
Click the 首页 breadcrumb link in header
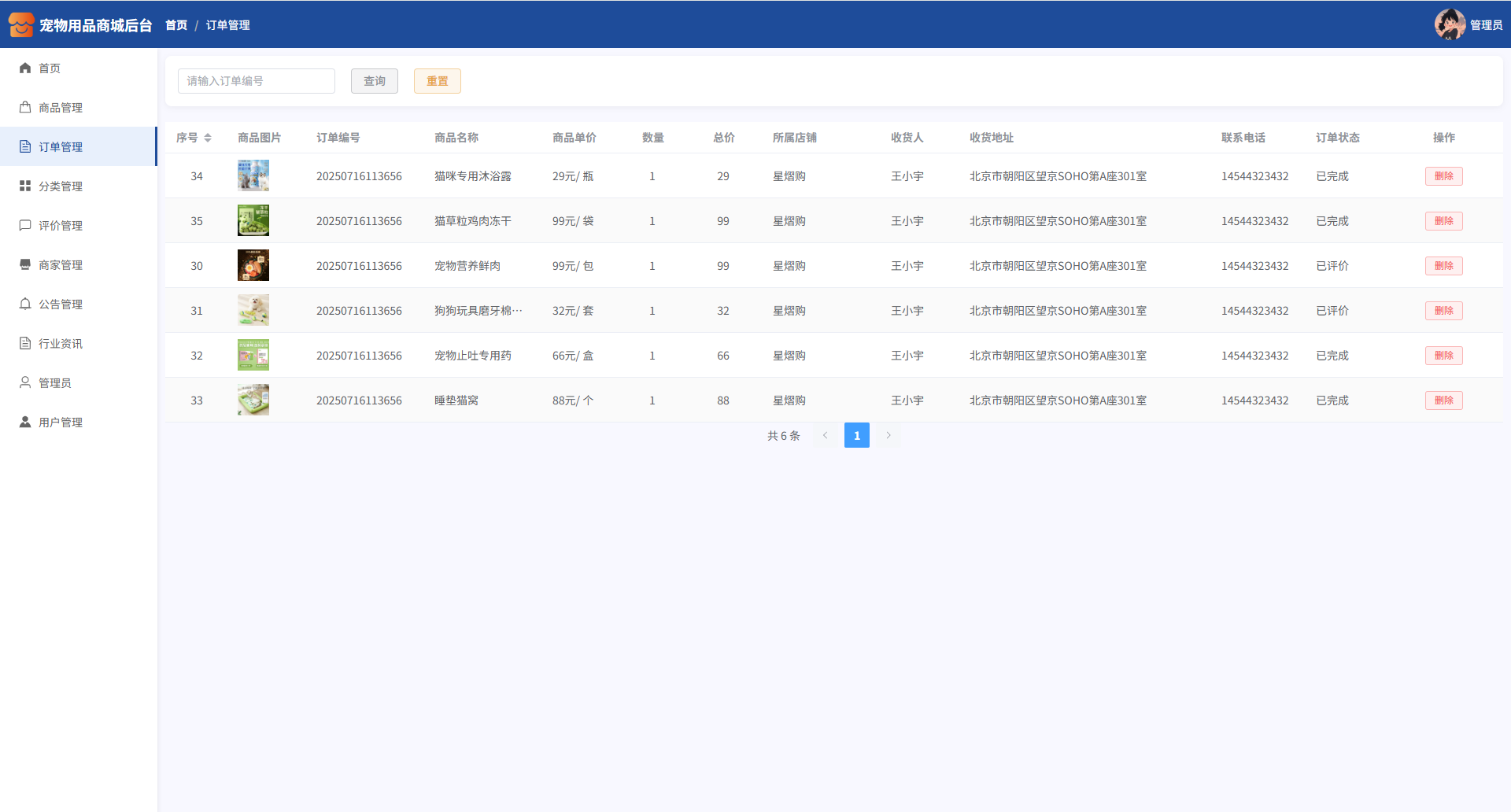176,25
